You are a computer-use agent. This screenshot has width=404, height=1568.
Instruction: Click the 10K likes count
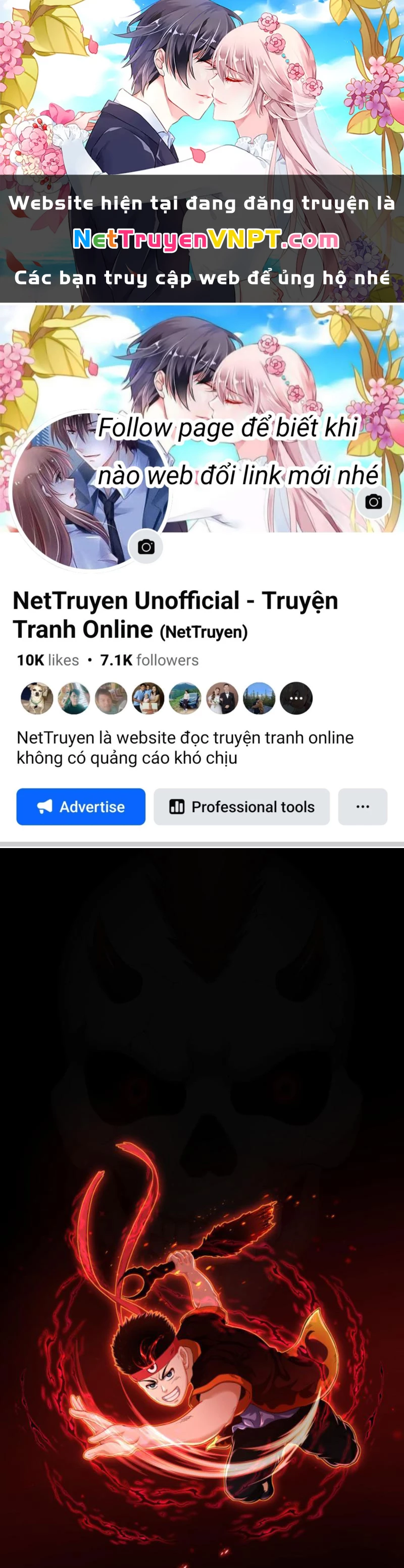point(47,660)
